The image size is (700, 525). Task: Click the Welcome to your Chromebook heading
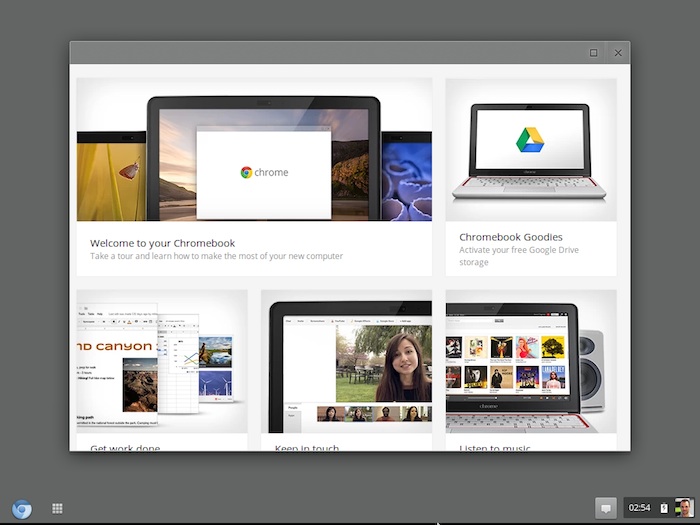[x=162, y=243]
